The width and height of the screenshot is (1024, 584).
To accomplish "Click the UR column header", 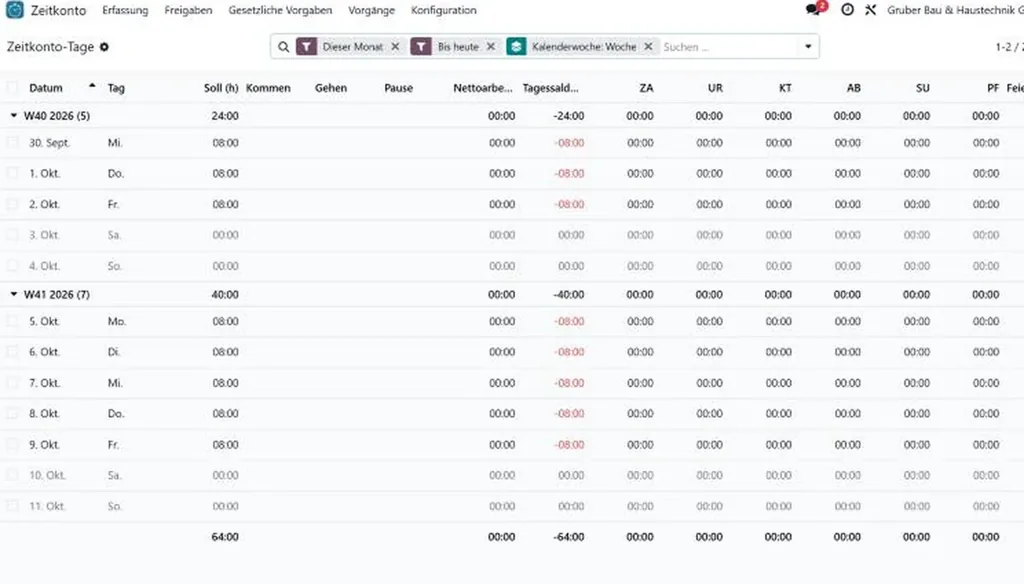I will coord(715,88).
